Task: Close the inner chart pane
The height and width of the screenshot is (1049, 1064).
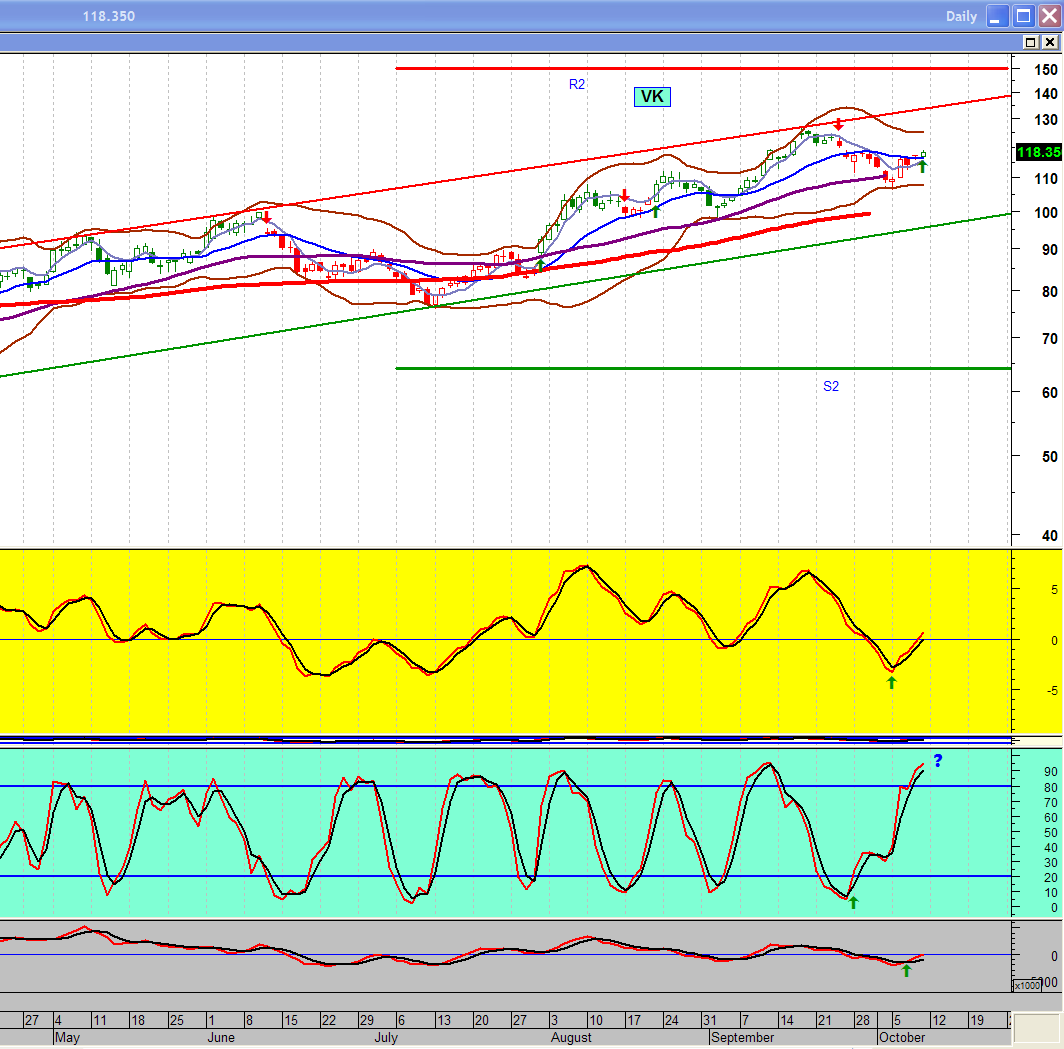Action: pyautogui.click(x=1050, y=42)
